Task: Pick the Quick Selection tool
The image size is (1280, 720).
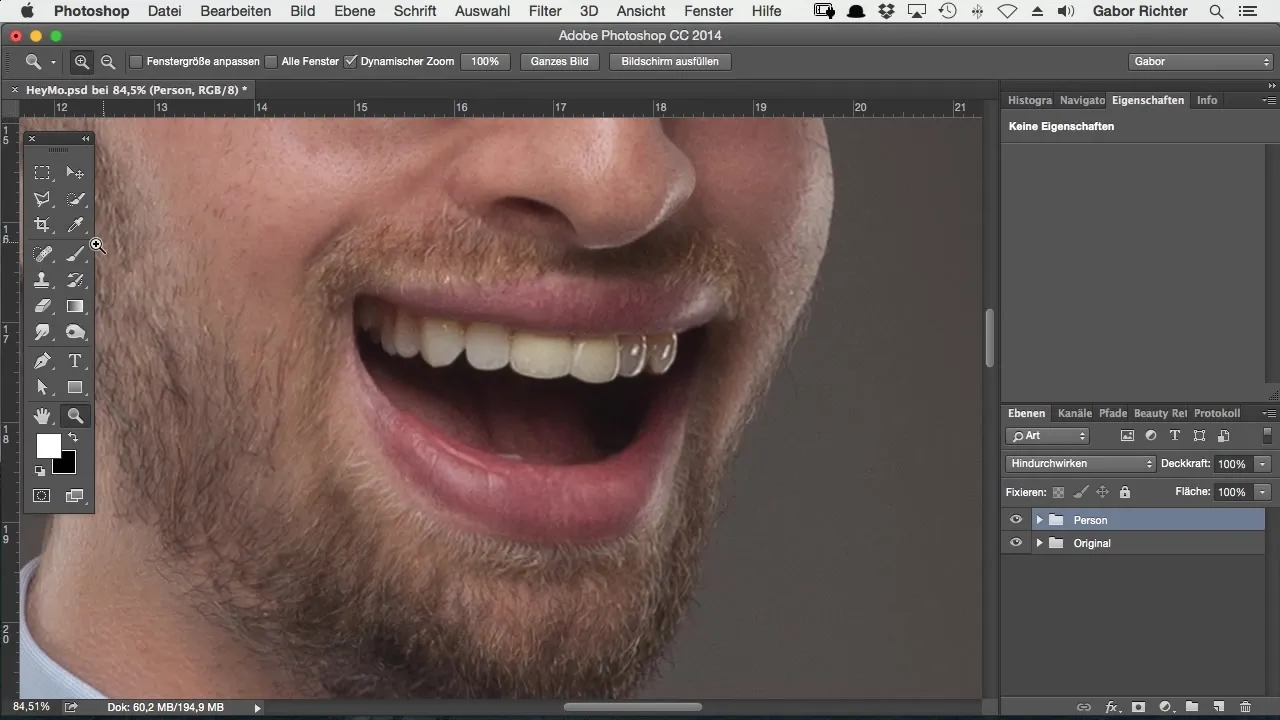Action: click(75, 200)
